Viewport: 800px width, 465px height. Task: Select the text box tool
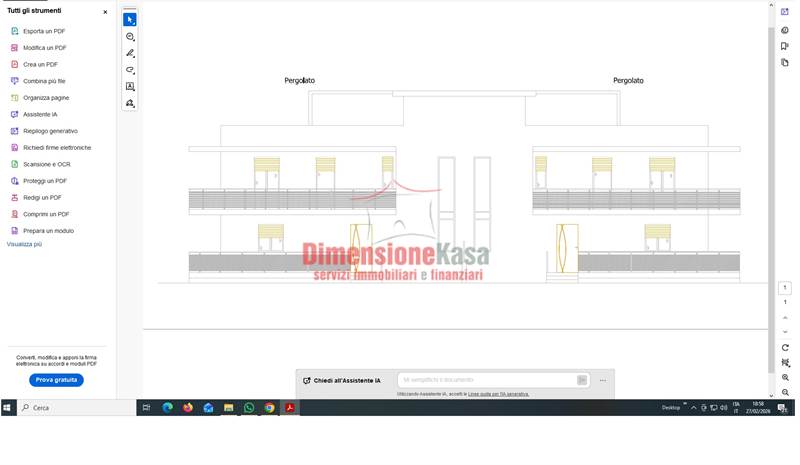coord(130,87)
